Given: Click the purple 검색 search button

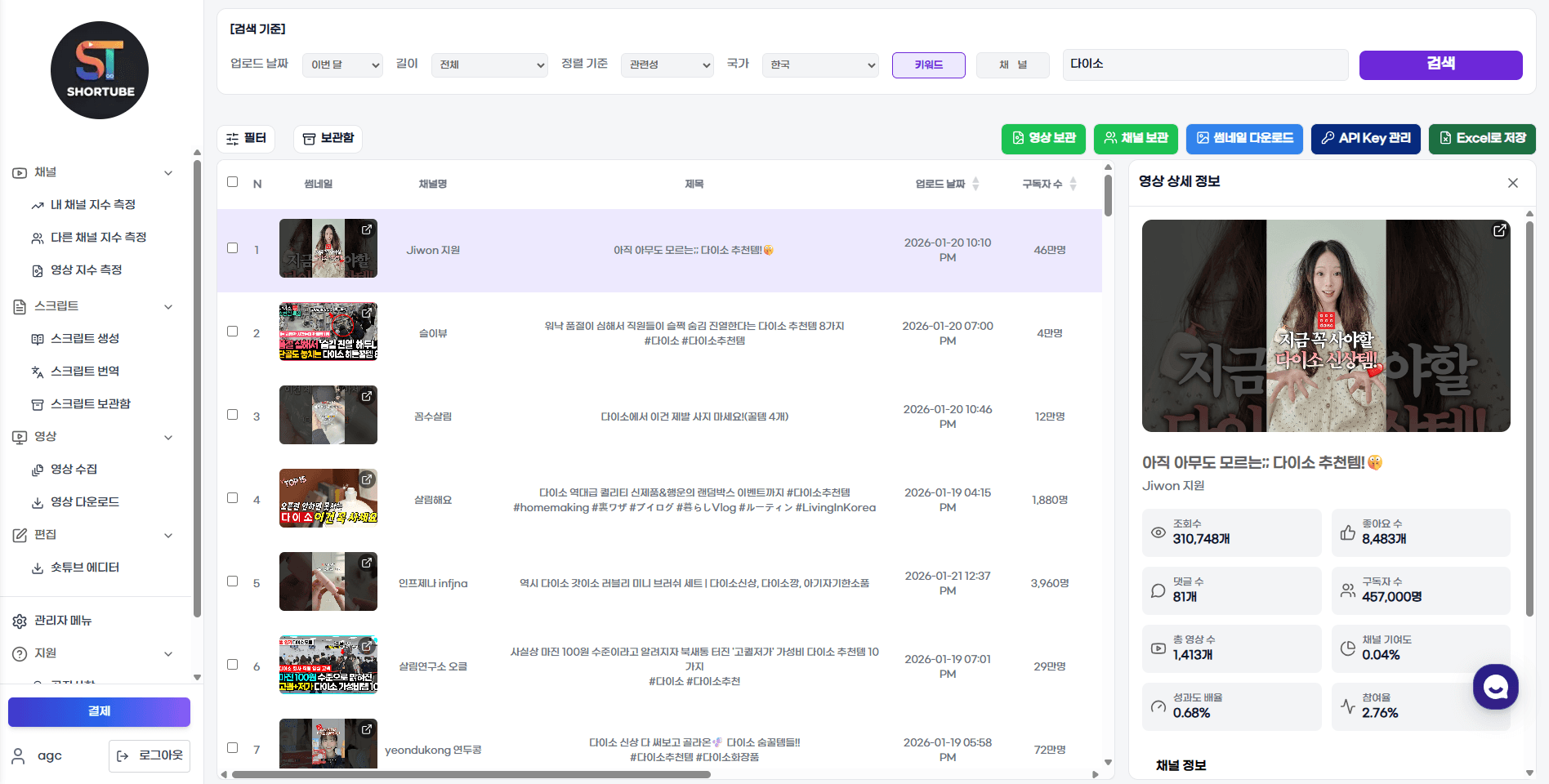Looking at the screenshot, I should click(1440, 65).
